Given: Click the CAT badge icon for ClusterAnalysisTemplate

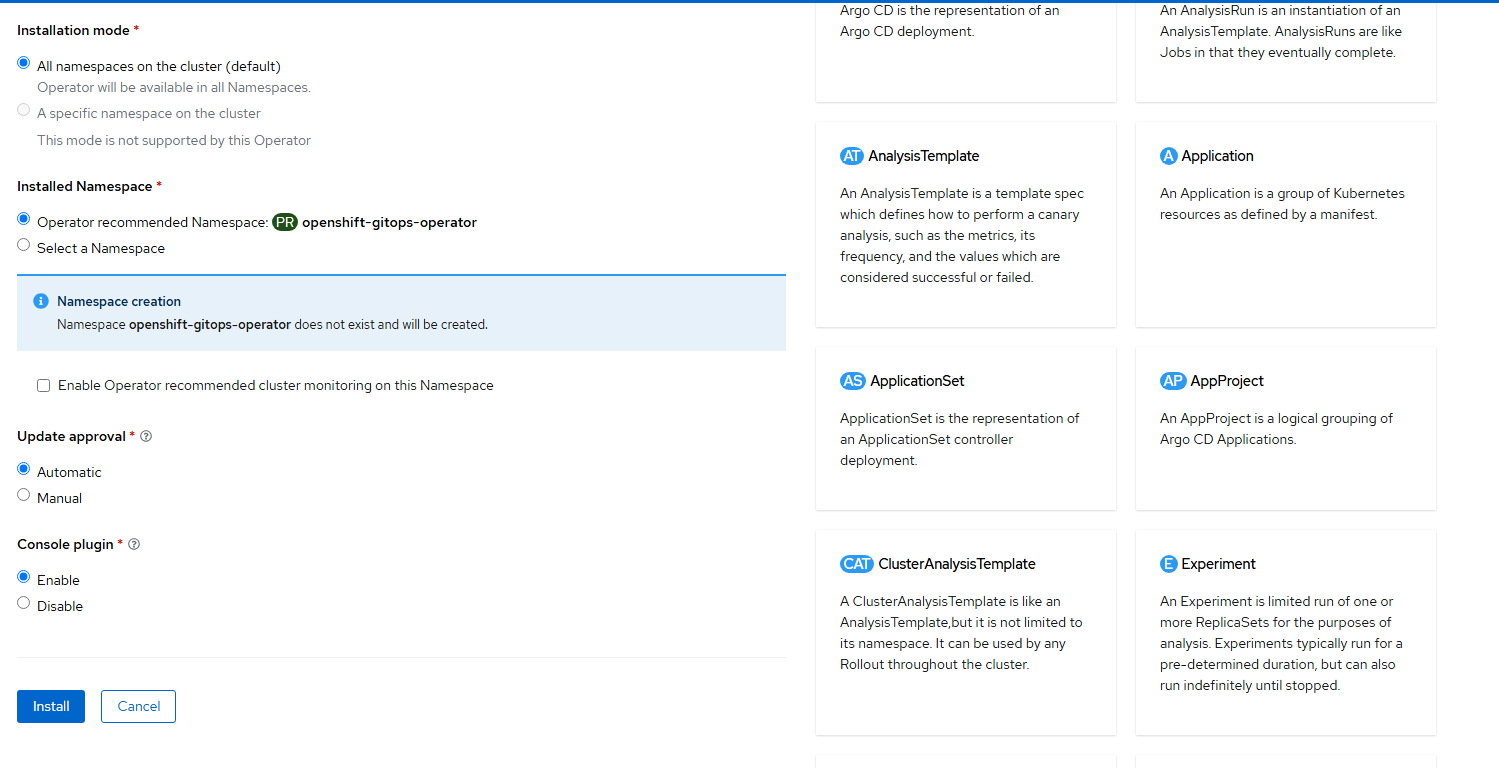Looking at the screenshot, I should (857, 564).
